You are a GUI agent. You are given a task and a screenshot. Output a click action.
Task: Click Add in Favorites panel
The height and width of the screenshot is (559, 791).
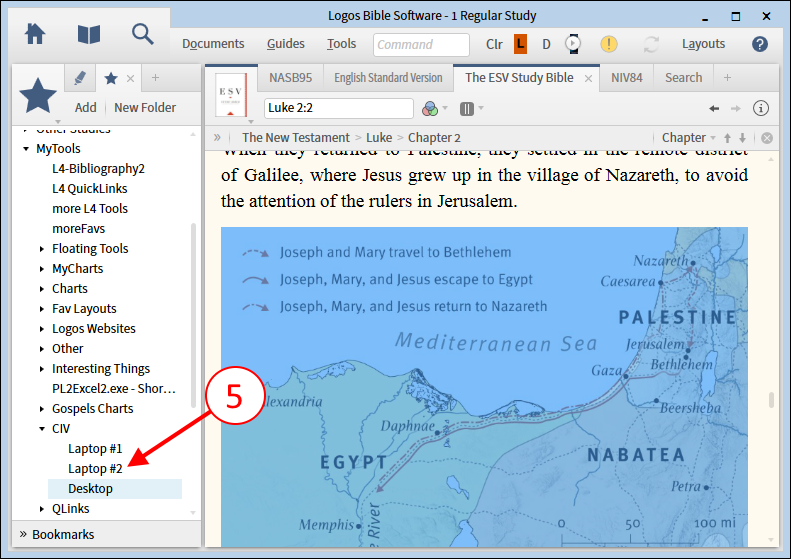[x=85, y=107]
